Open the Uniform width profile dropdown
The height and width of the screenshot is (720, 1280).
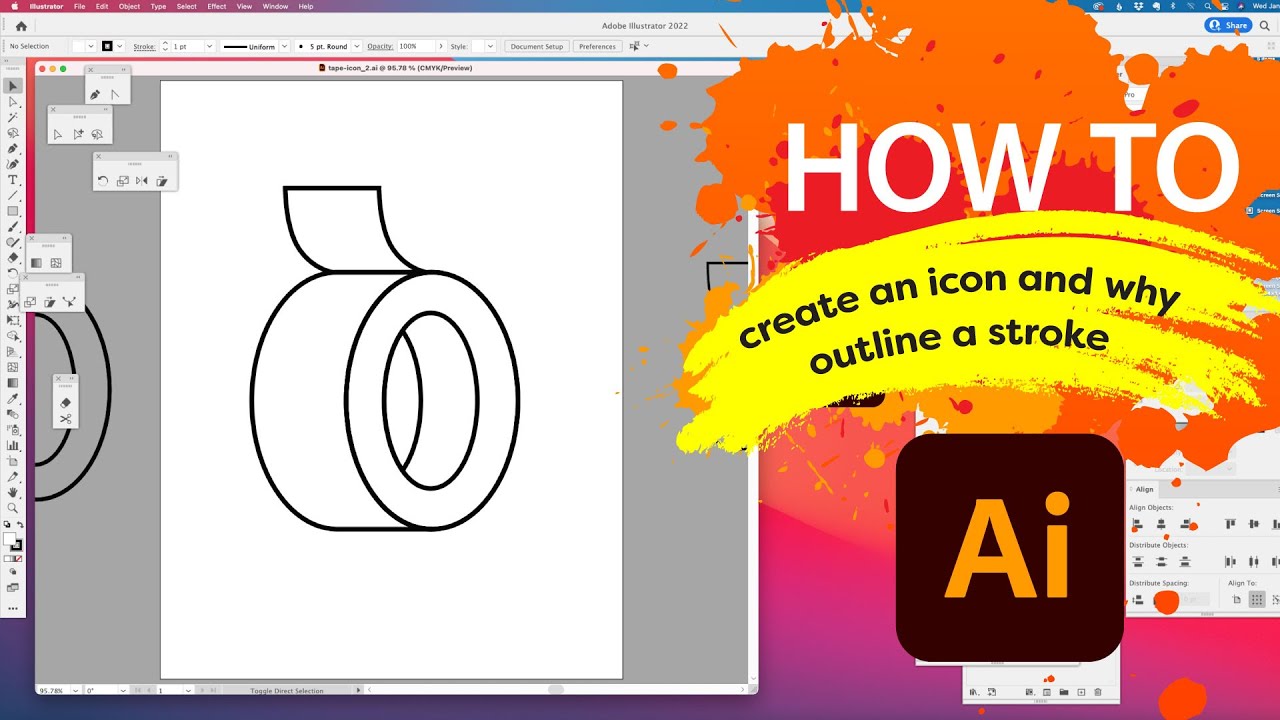click(x=284, y=46)
